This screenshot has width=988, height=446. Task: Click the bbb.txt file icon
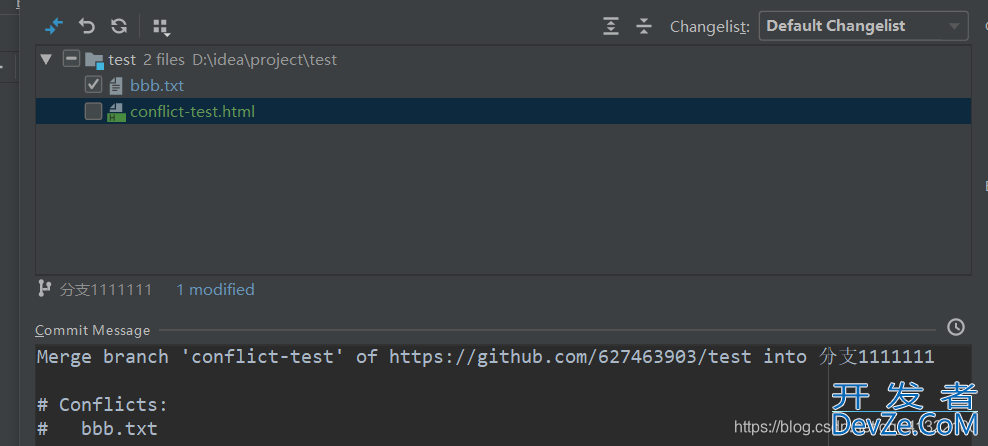point(116,86)
